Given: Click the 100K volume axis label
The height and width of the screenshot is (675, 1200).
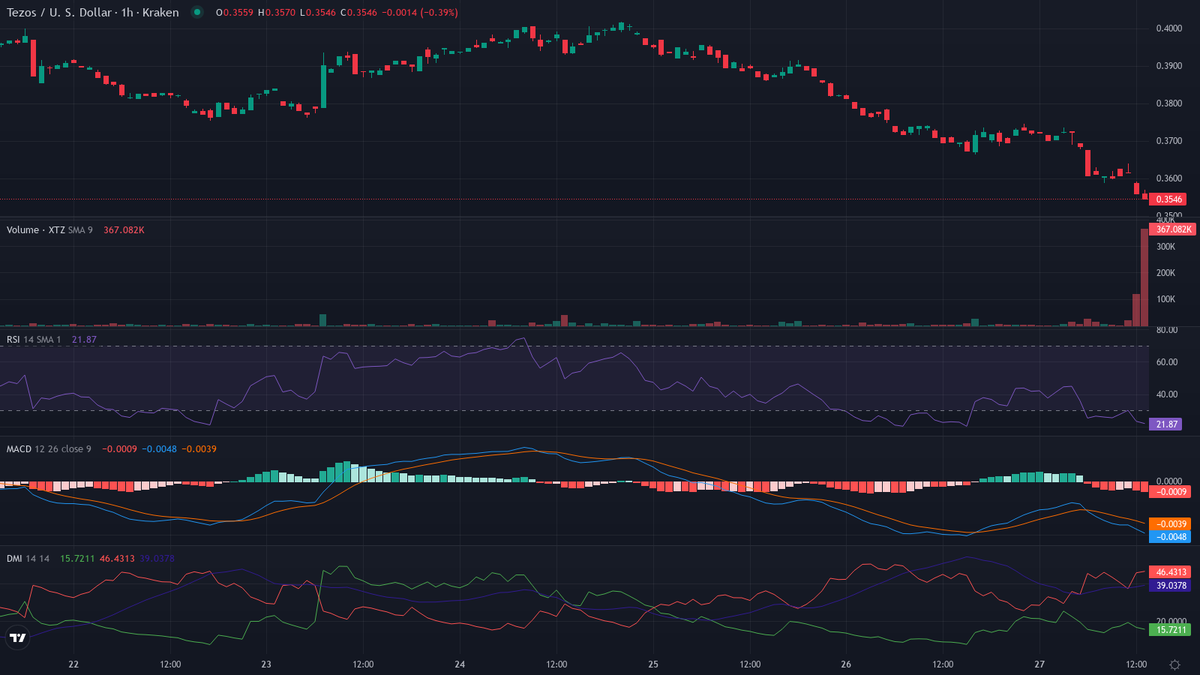Looking at the screenshot, I should coord(1166,299).
